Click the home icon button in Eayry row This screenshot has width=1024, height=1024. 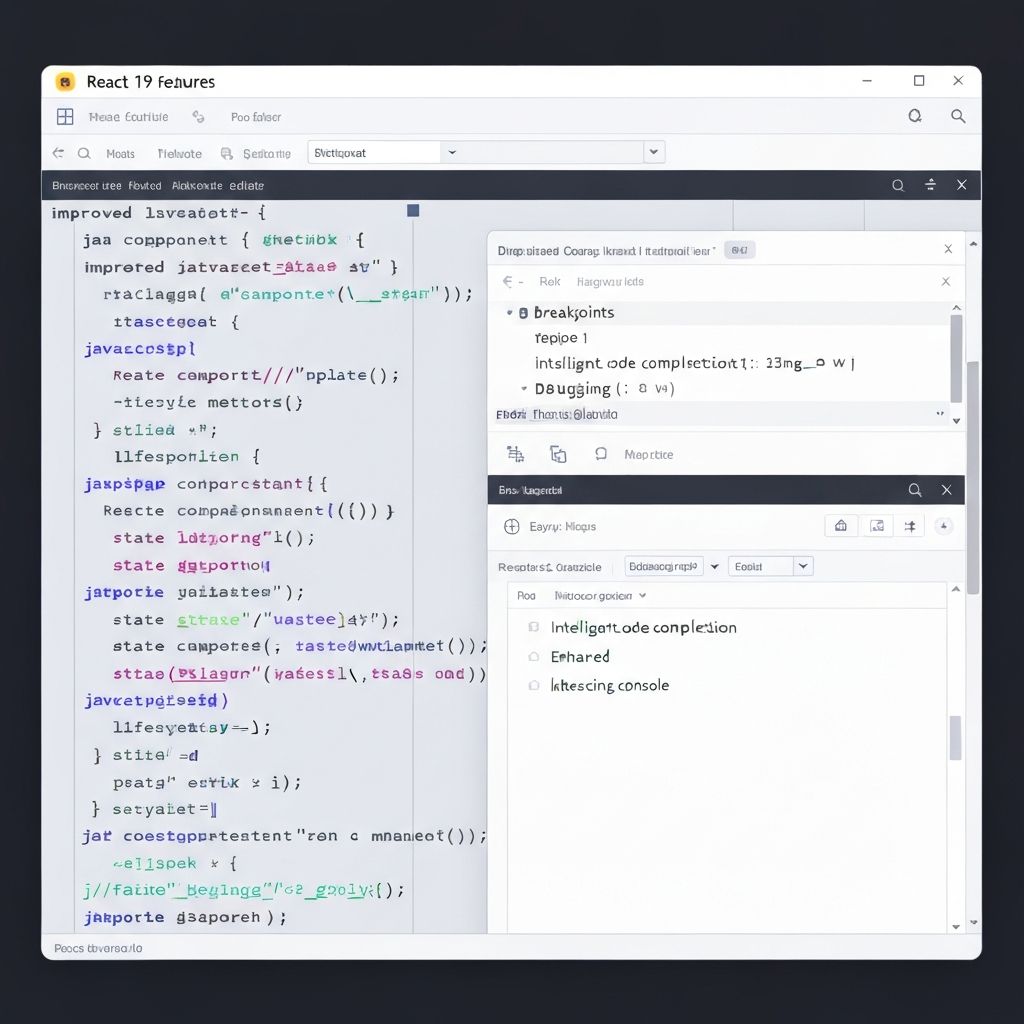[841, 526]
